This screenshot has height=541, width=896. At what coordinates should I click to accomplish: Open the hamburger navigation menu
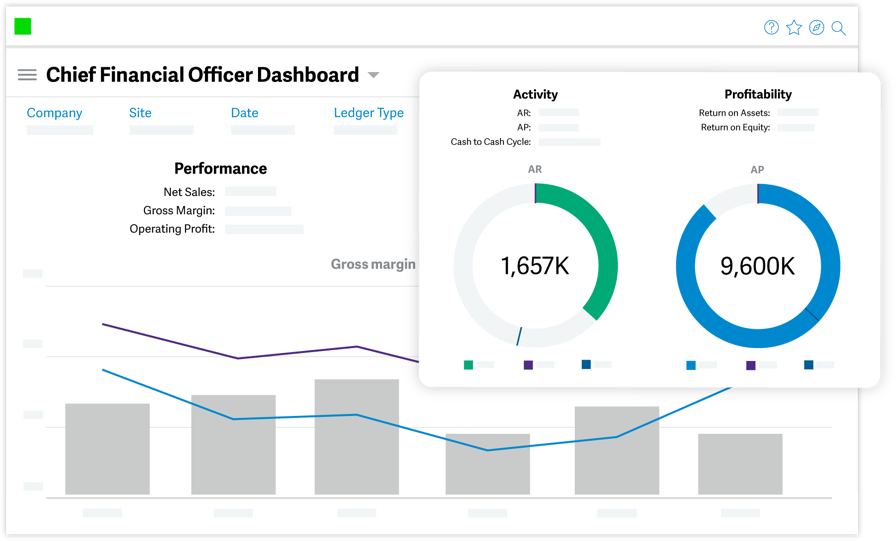click(x=27, y=75)
